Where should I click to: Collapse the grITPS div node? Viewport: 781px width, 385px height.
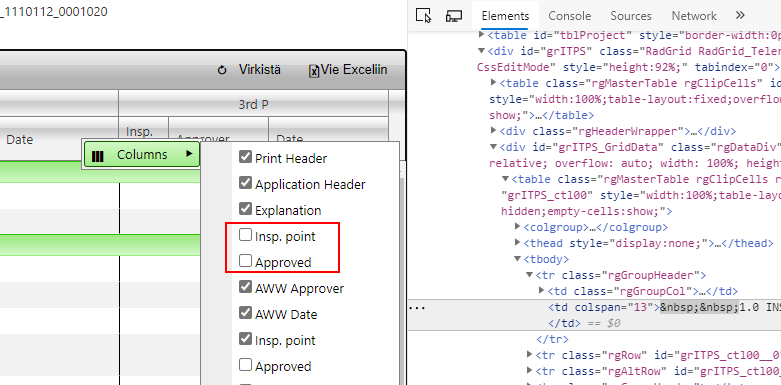(x=482, y=51)
